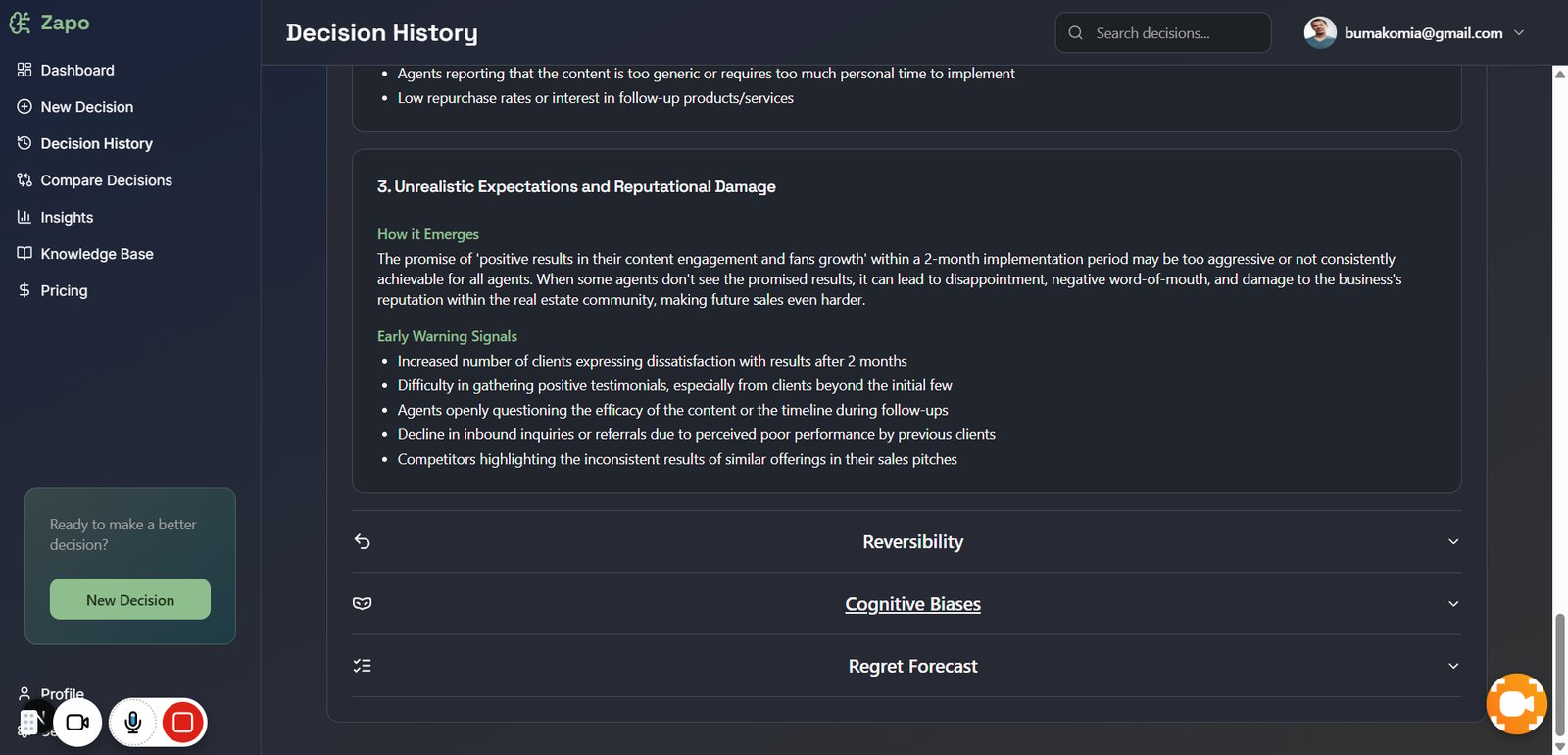The image size is (1568, 755).
Task: Click the page vertical scrollbar thumb
Action: 1560,675
